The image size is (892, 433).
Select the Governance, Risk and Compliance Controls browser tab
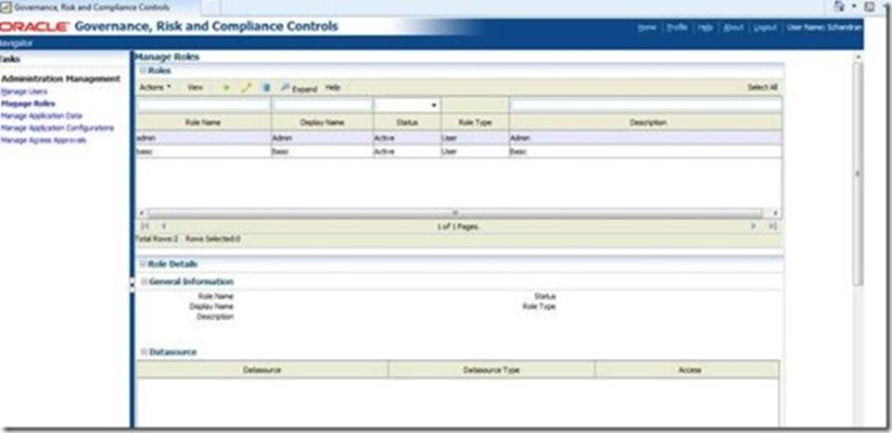pos(91,7)
